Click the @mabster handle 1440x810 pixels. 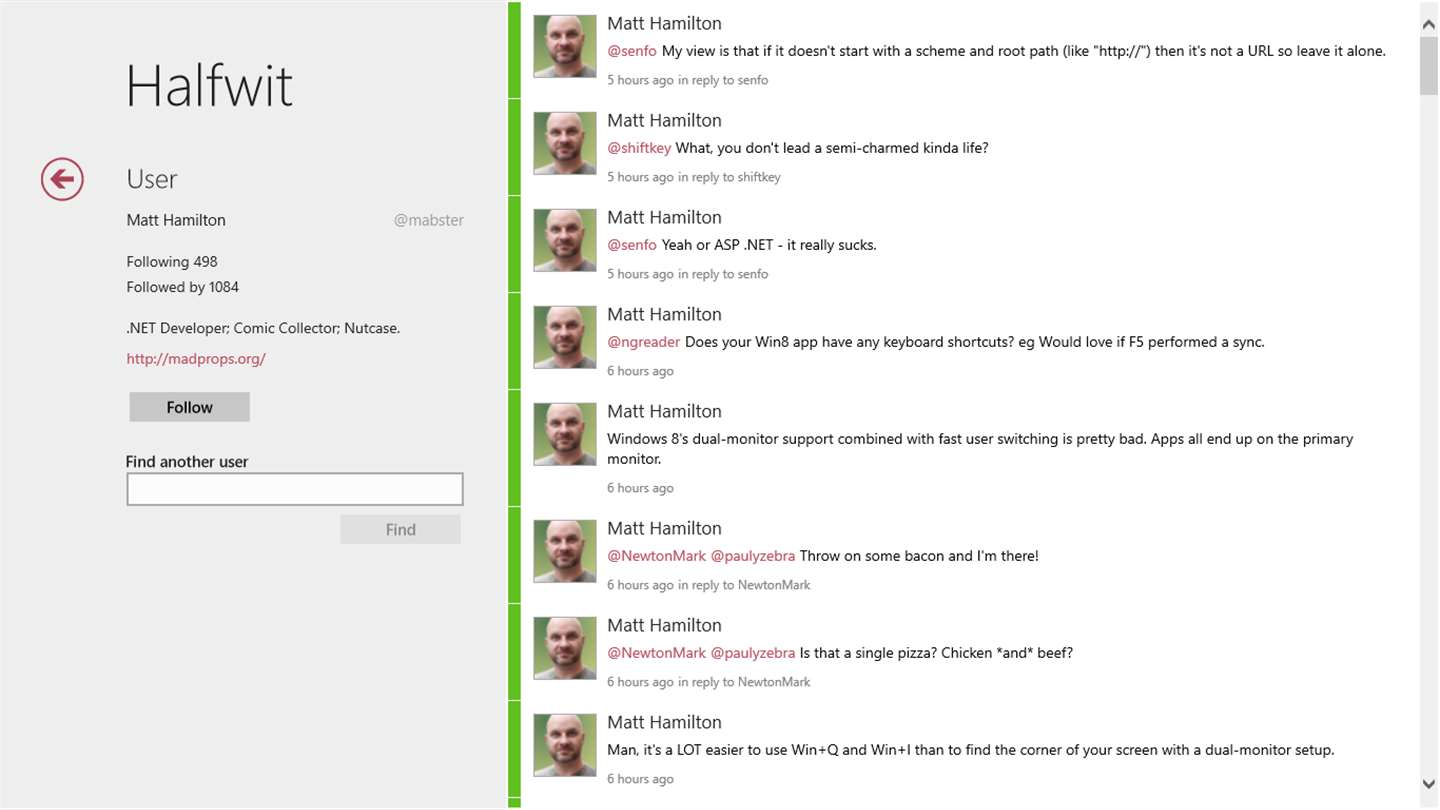(x=428, y=221)
